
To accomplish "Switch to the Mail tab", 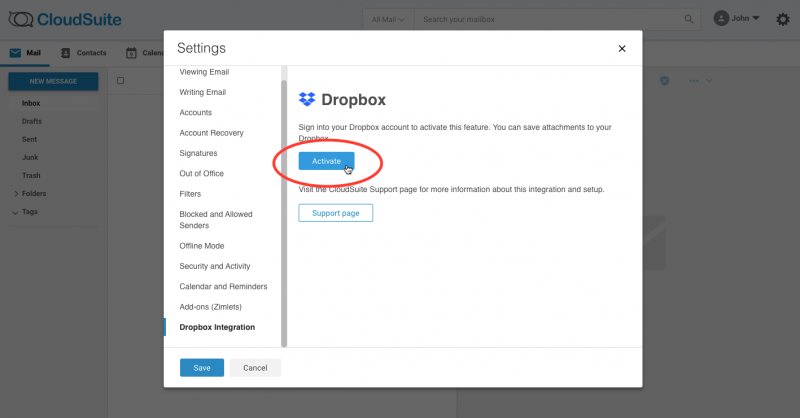I will [x=25, y=53].
